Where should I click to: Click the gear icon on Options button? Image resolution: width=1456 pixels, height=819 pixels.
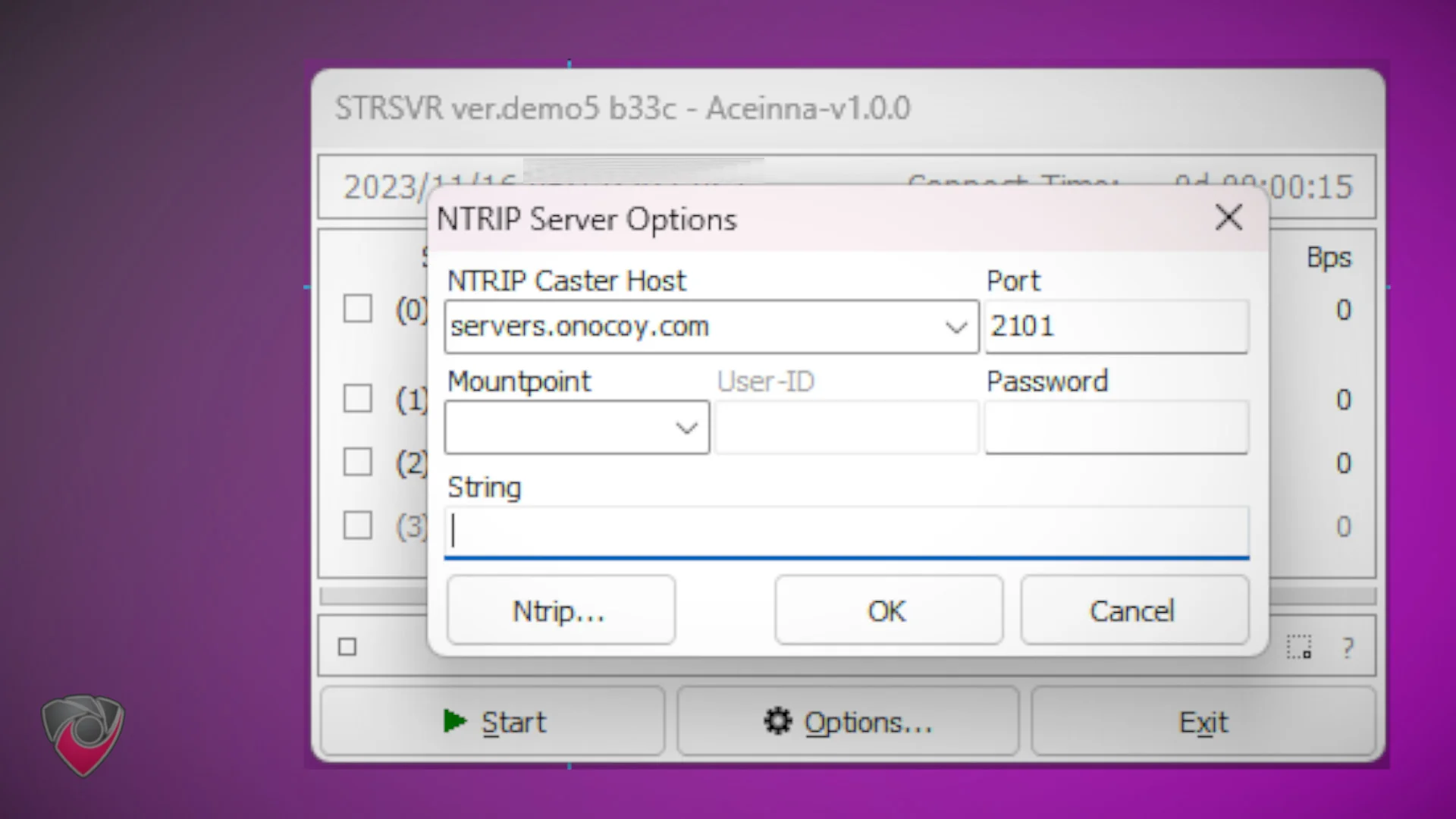click(777, 720)
